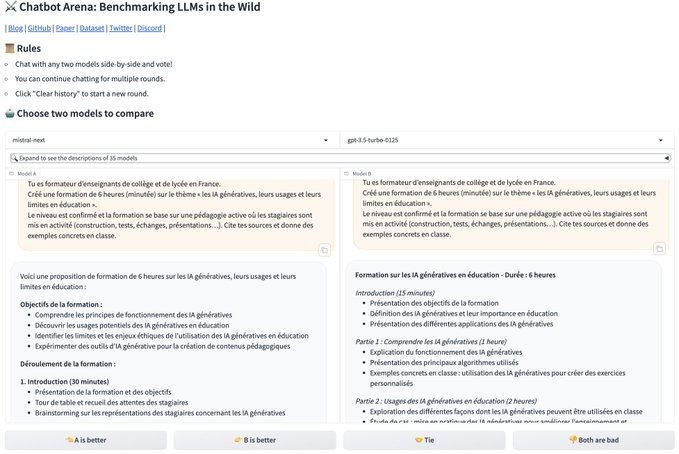The height and width of the screenshot is (454, 679).
Task: Join via the Discord link
Action: (x=149, y=28)
